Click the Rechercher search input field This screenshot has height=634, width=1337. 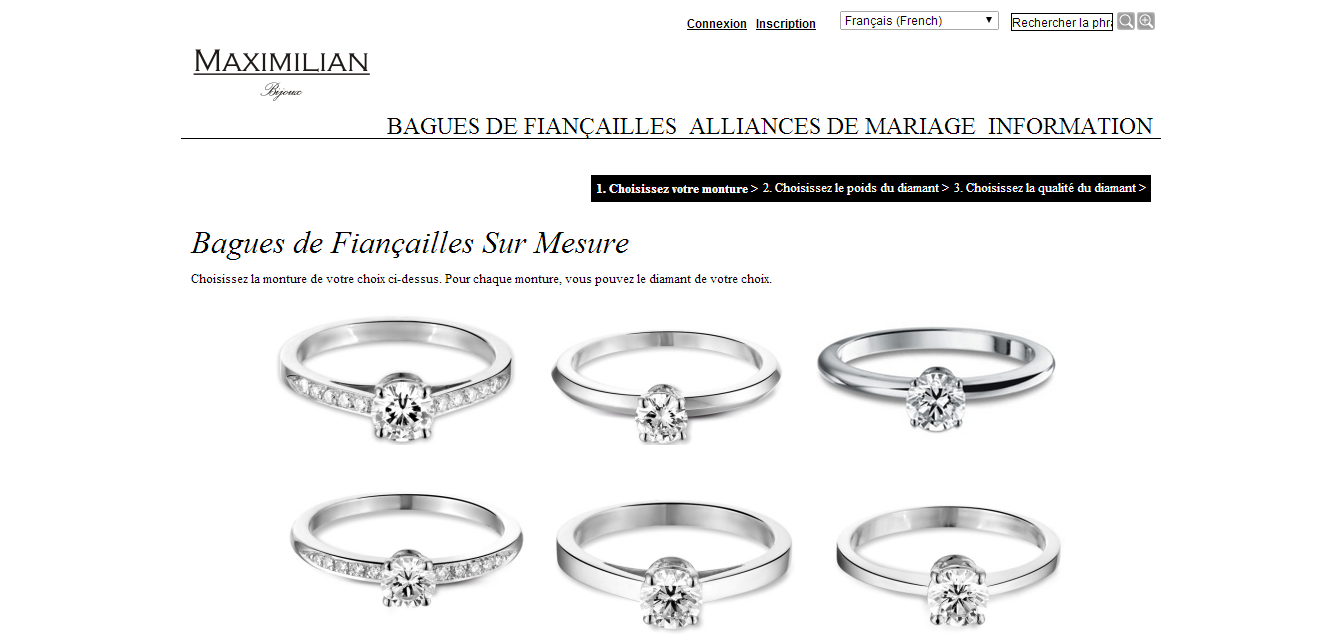point(1062,22)
